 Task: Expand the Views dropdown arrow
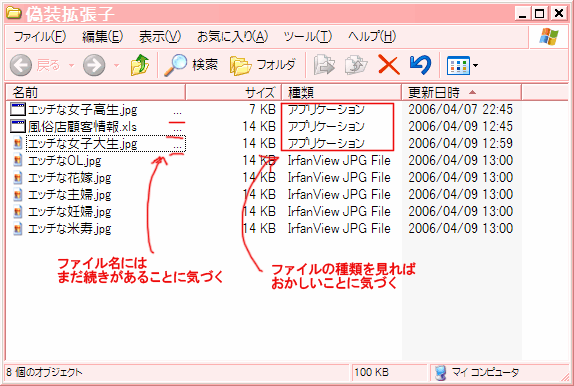coord(475,66)
